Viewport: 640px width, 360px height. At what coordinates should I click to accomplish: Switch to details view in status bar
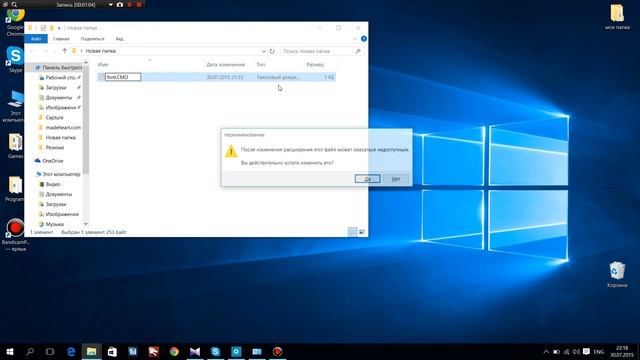pos(353,232)
